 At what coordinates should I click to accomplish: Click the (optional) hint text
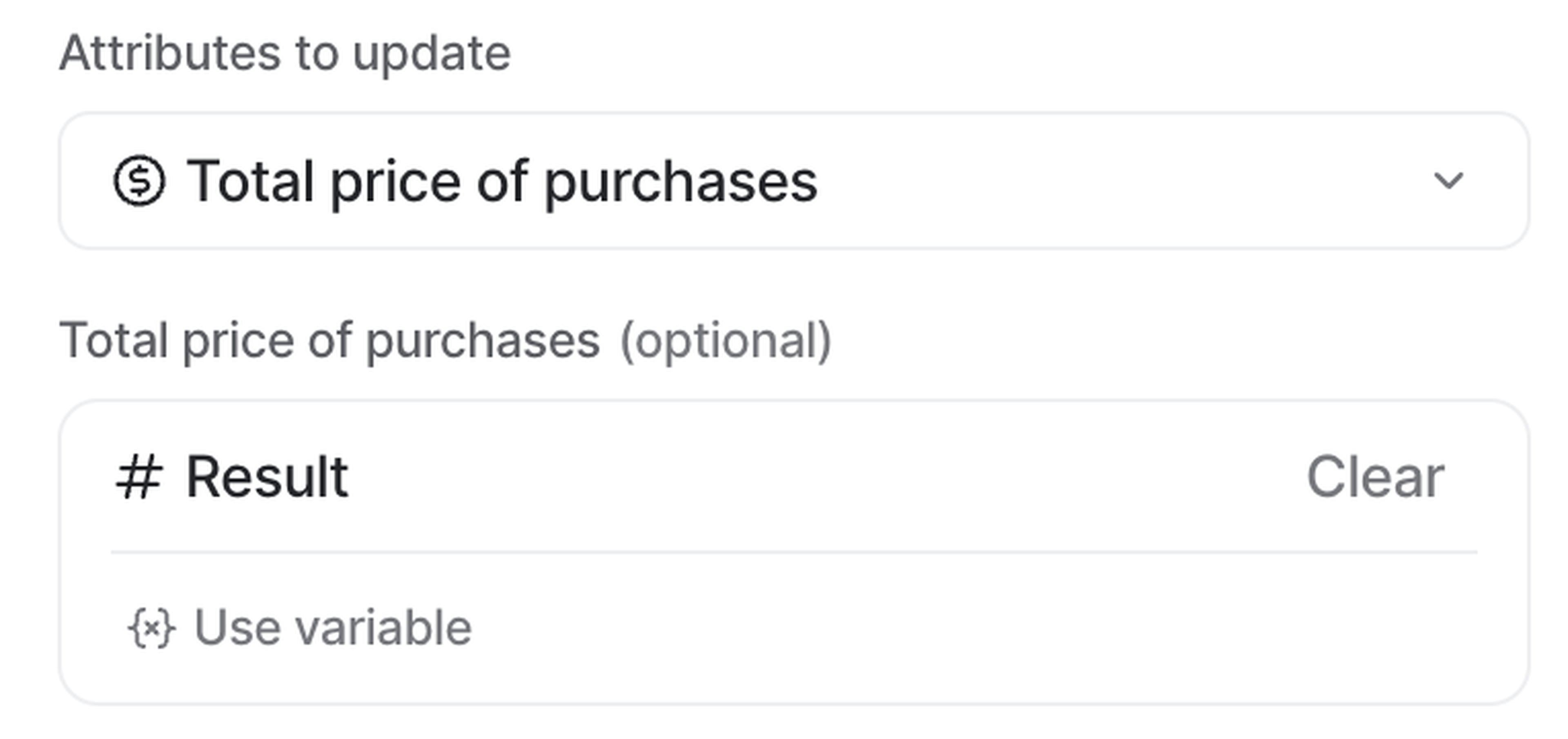pos(726,340)
